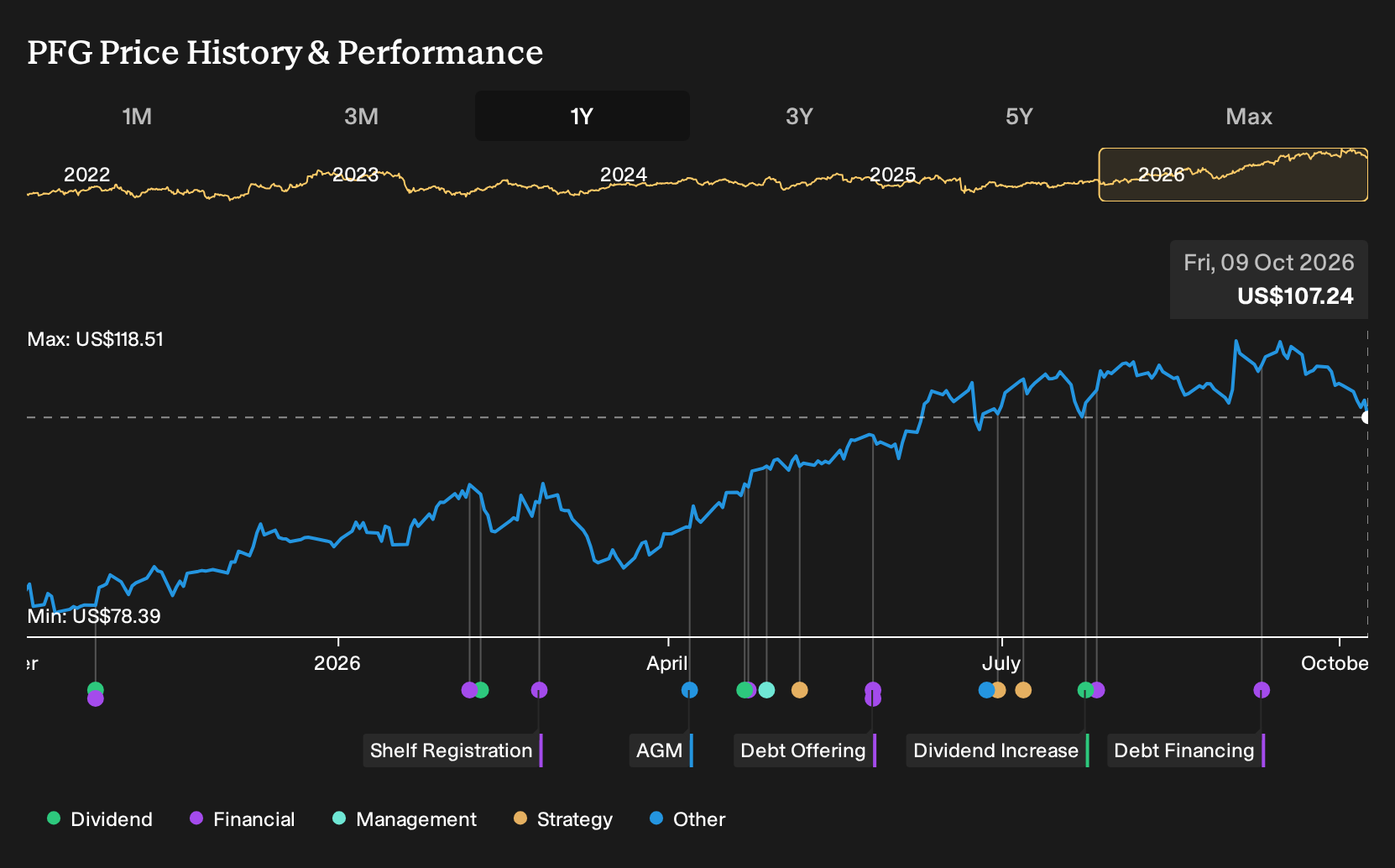Viewport: 1395px width, 868px height.
Task: Click the purple dot above Shelf Registration
Action: pyautogui.click(x=539, y=690)
